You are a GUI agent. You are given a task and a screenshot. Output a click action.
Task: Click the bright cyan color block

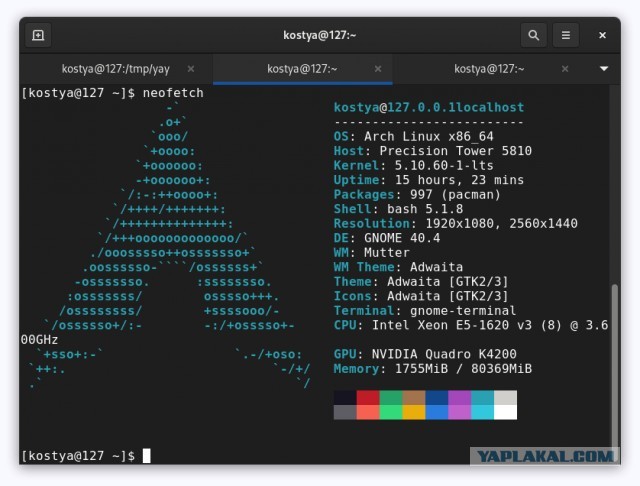tap(482, 412)
